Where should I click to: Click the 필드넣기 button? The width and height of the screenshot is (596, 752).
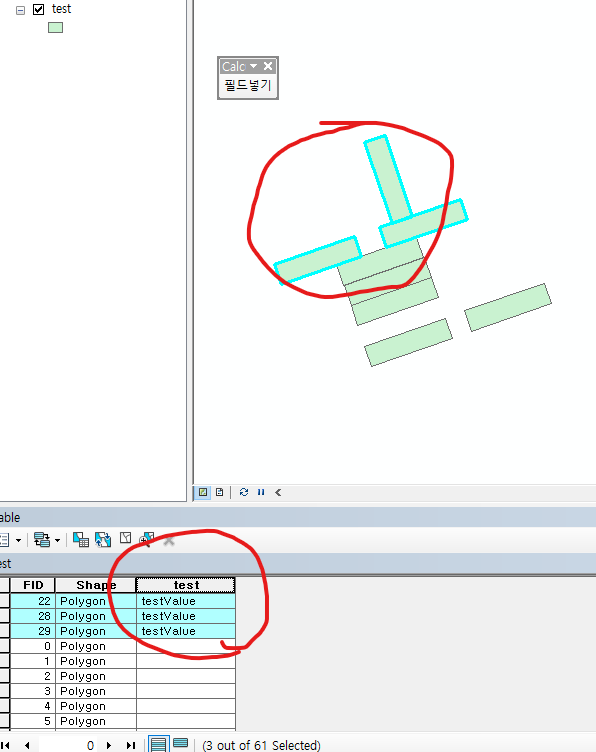248,85
